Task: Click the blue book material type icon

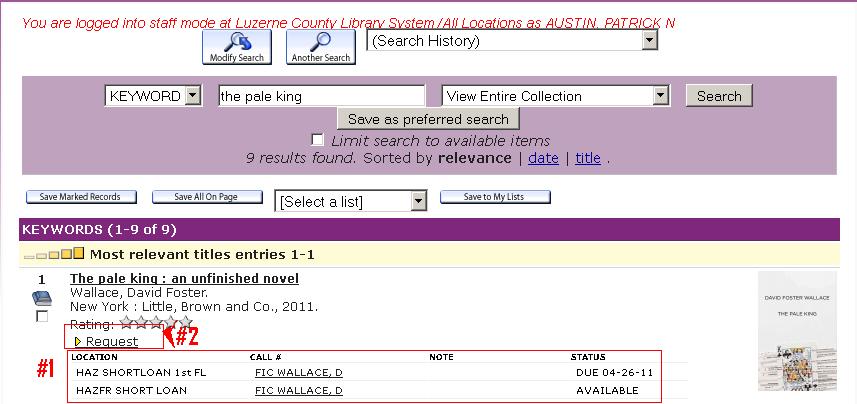Action: (x=41, y=298)
